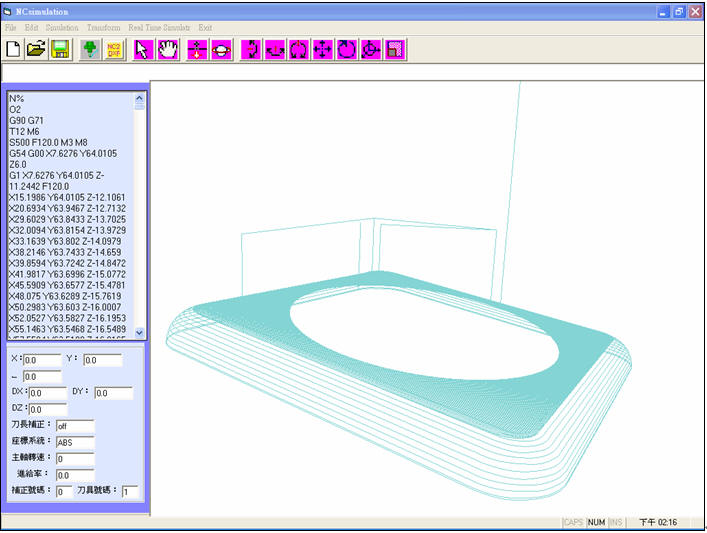The width and height of the screenshot is (707, 533).
Task: Select the S500 F120.0 M3 M8 line
Action: 48,142
